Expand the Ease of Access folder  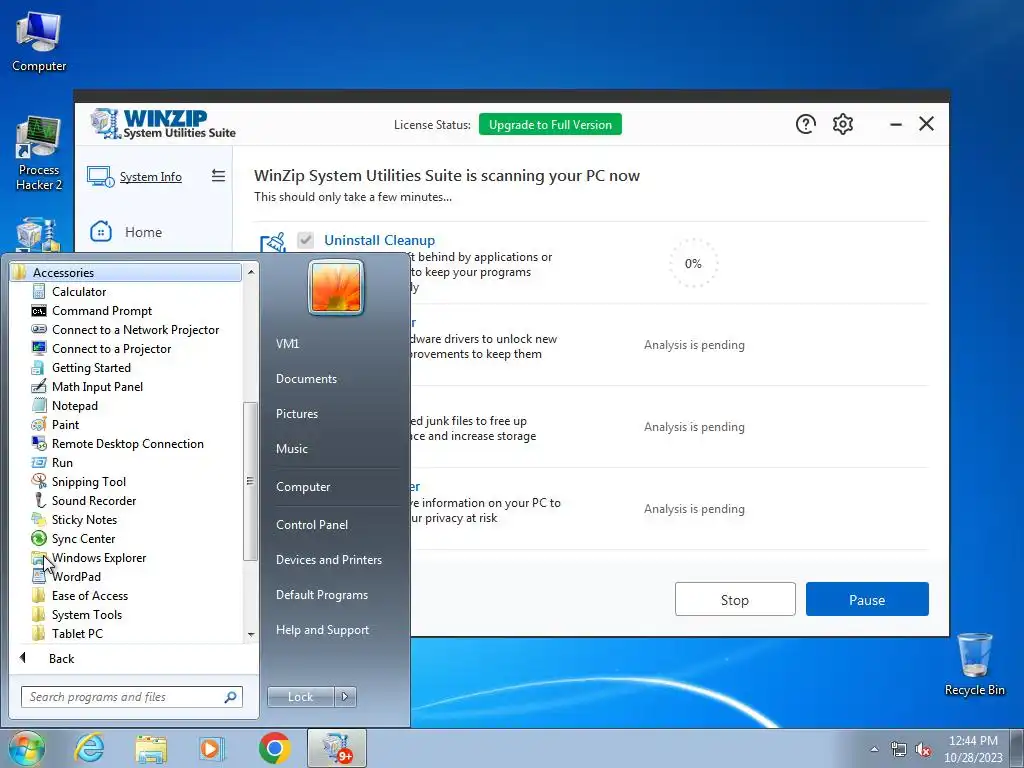click(x=89, y=595)
